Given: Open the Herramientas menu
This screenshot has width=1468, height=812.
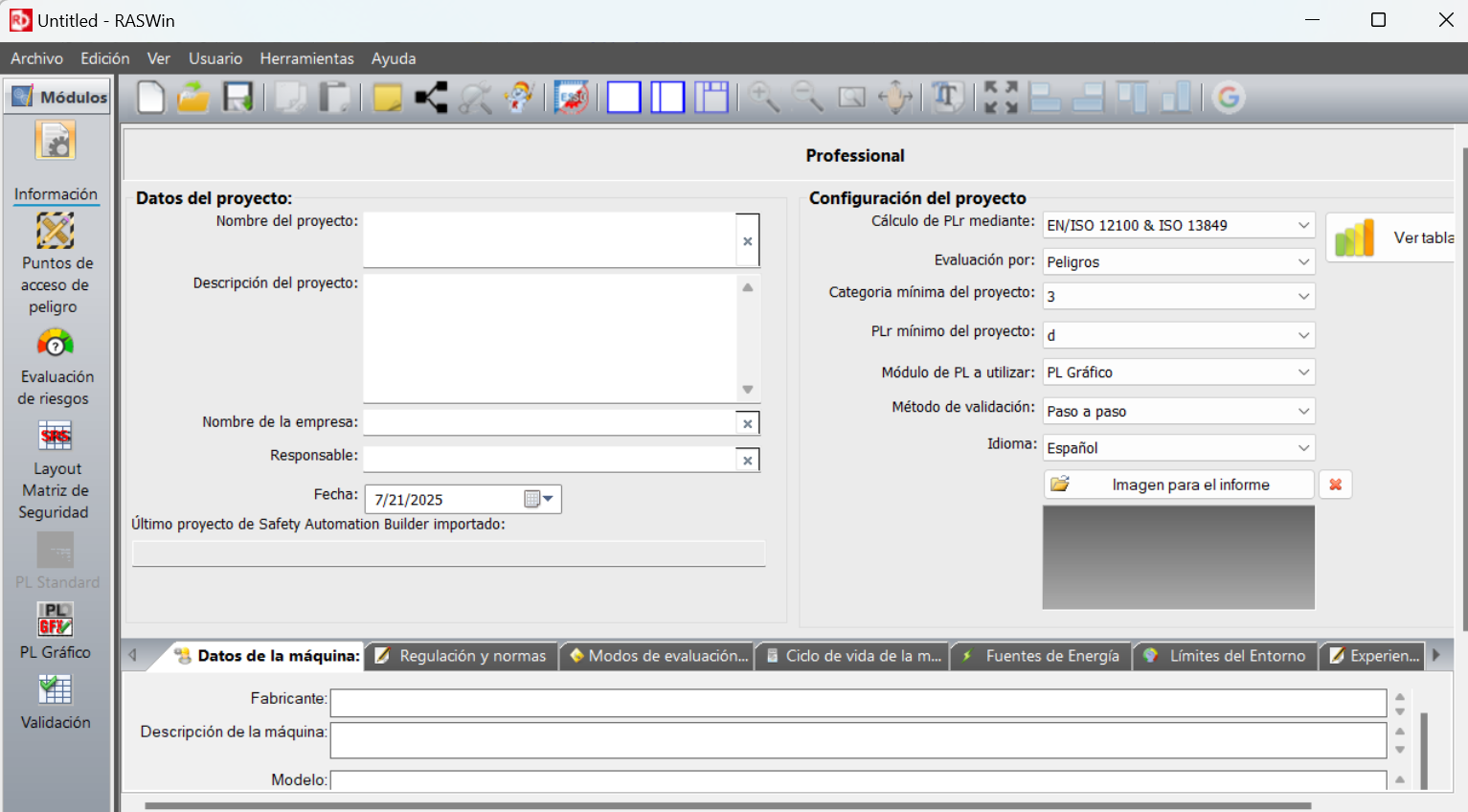Looking at the screenshot, I should point(306,58).
